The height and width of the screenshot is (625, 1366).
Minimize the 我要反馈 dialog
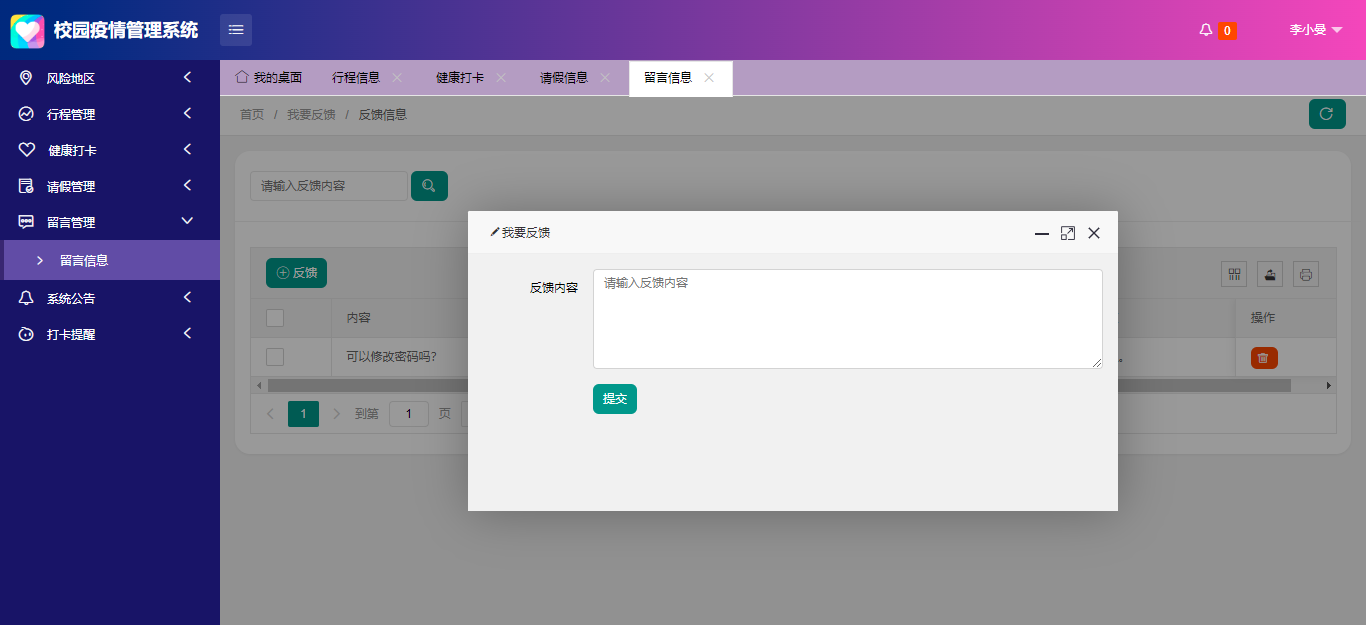1042,233
